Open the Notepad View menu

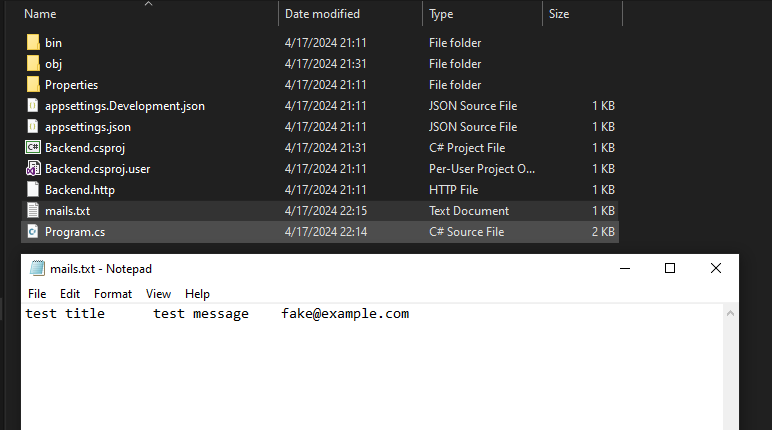pos(158,294)
